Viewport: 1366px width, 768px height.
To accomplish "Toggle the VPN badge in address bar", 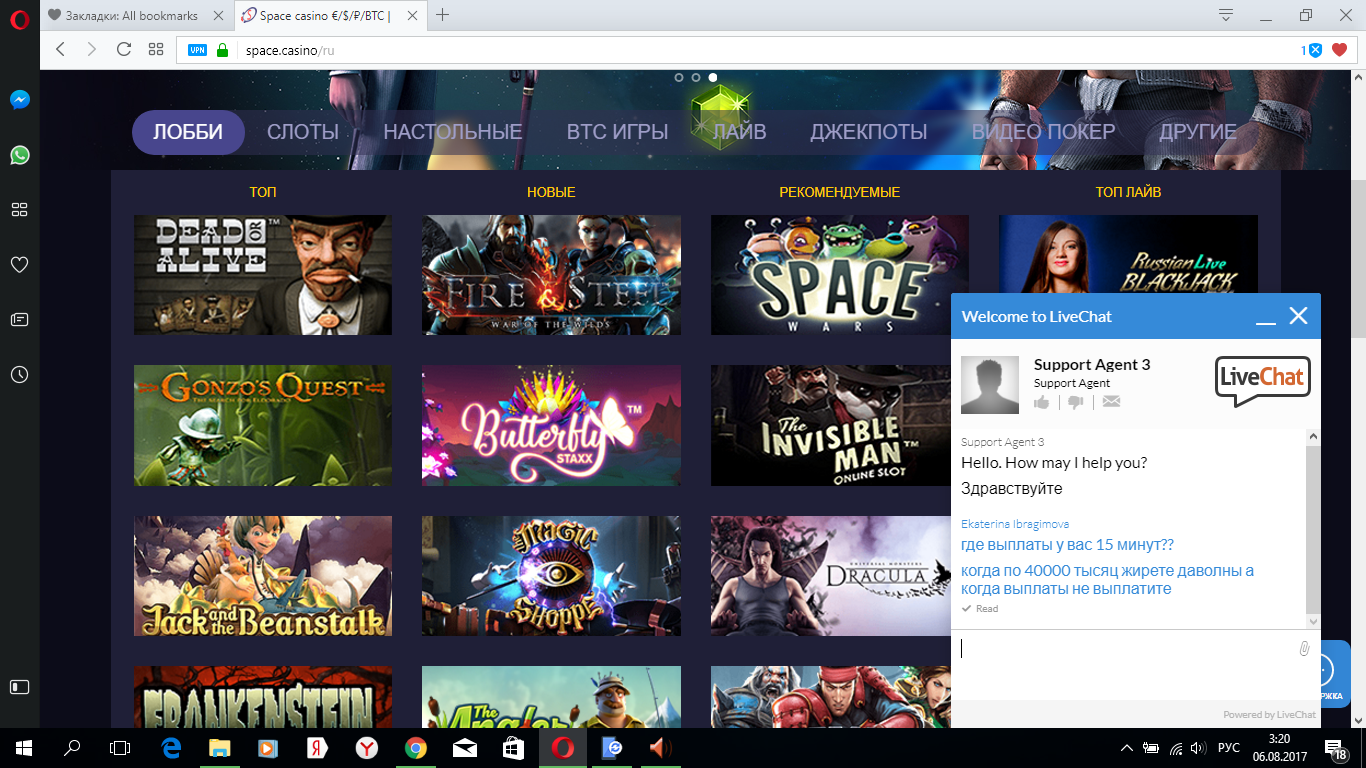I will [197, 49].
